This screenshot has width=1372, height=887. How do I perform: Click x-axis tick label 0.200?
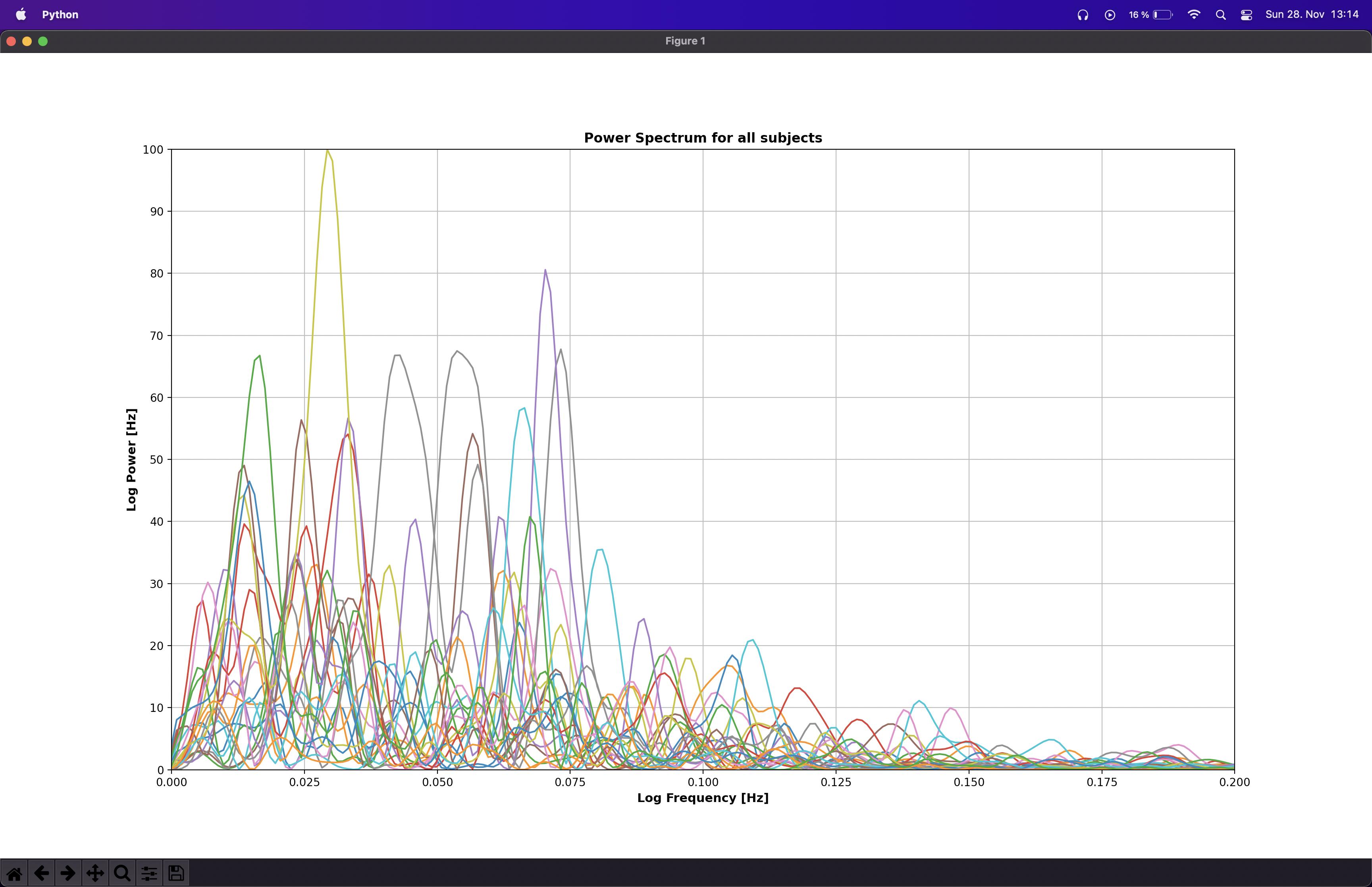[1234, 782]
